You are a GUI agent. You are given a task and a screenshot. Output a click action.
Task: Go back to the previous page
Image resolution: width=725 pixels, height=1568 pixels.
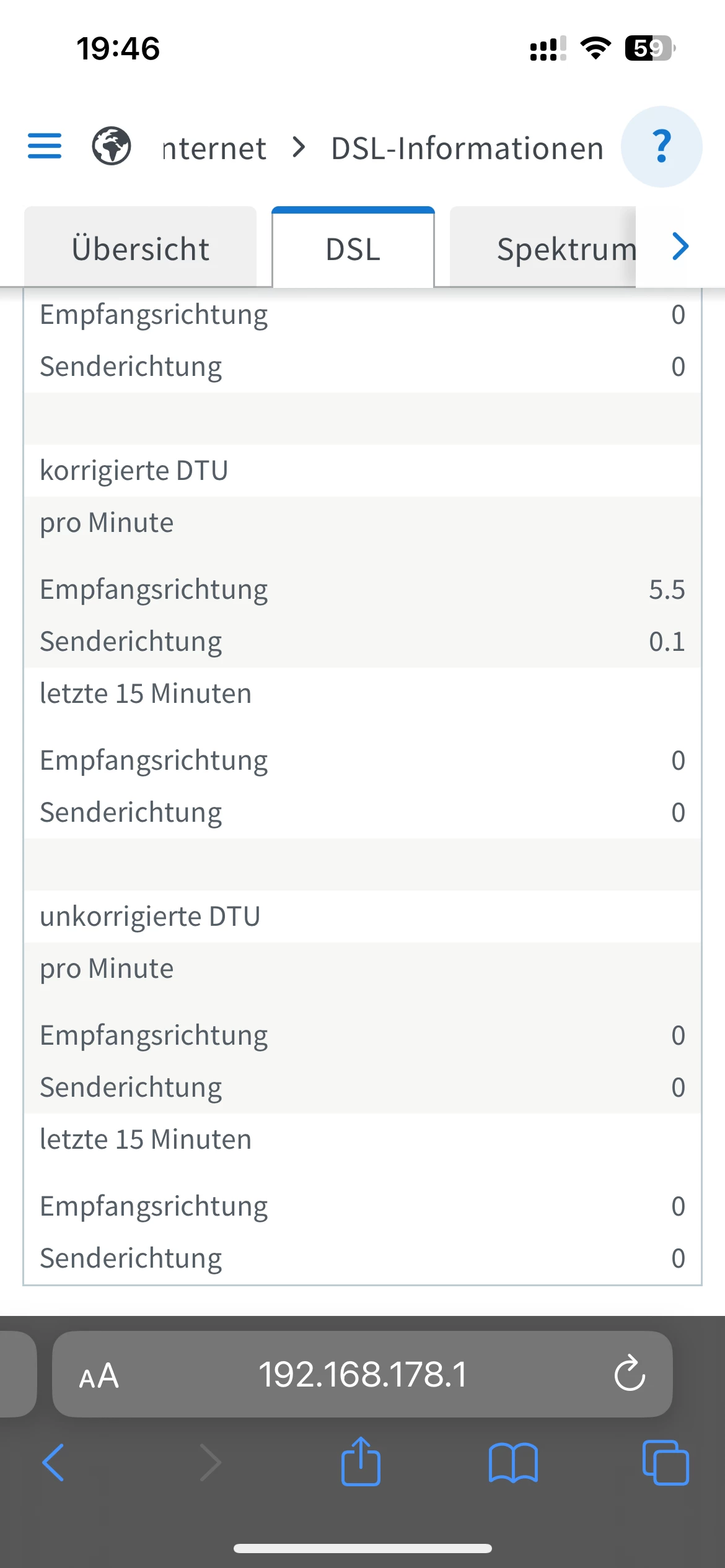tap(53, 1463)
